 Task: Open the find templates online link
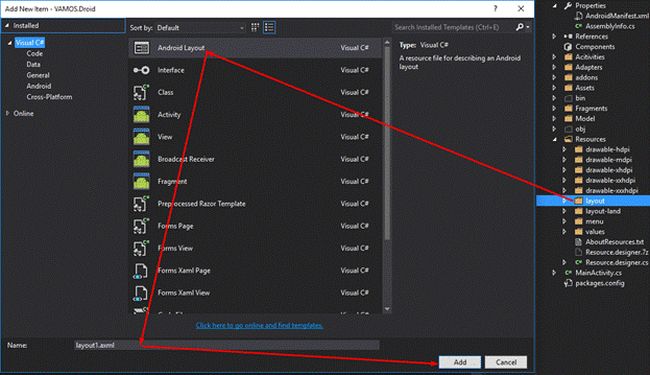point(259,325)
